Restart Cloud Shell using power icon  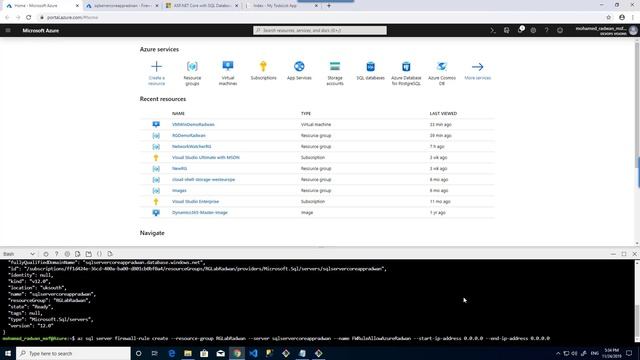pos(46,254)
